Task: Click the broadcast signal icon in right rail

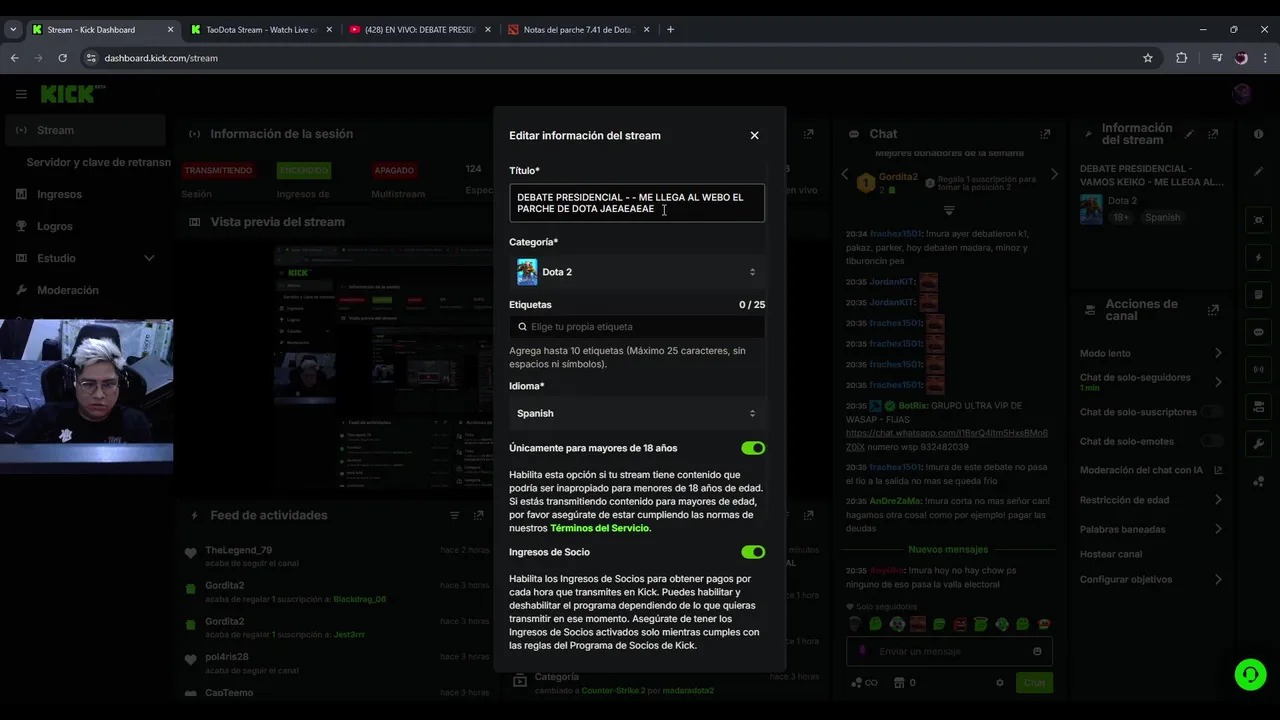Action: [1258, 369]
